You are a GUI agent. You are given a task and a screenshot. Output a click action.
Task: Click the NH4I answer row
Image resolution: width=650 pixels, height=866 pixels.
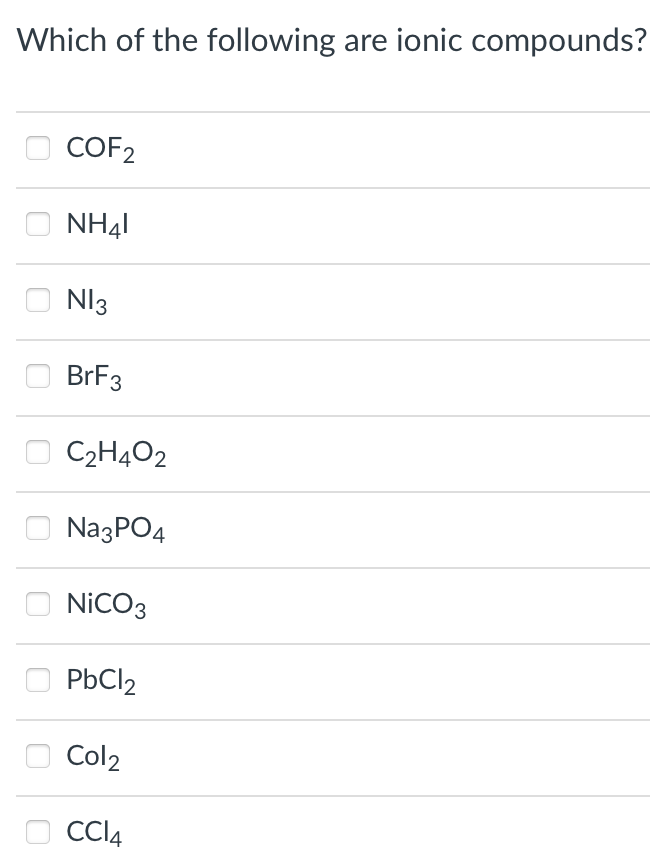(95, 224)
